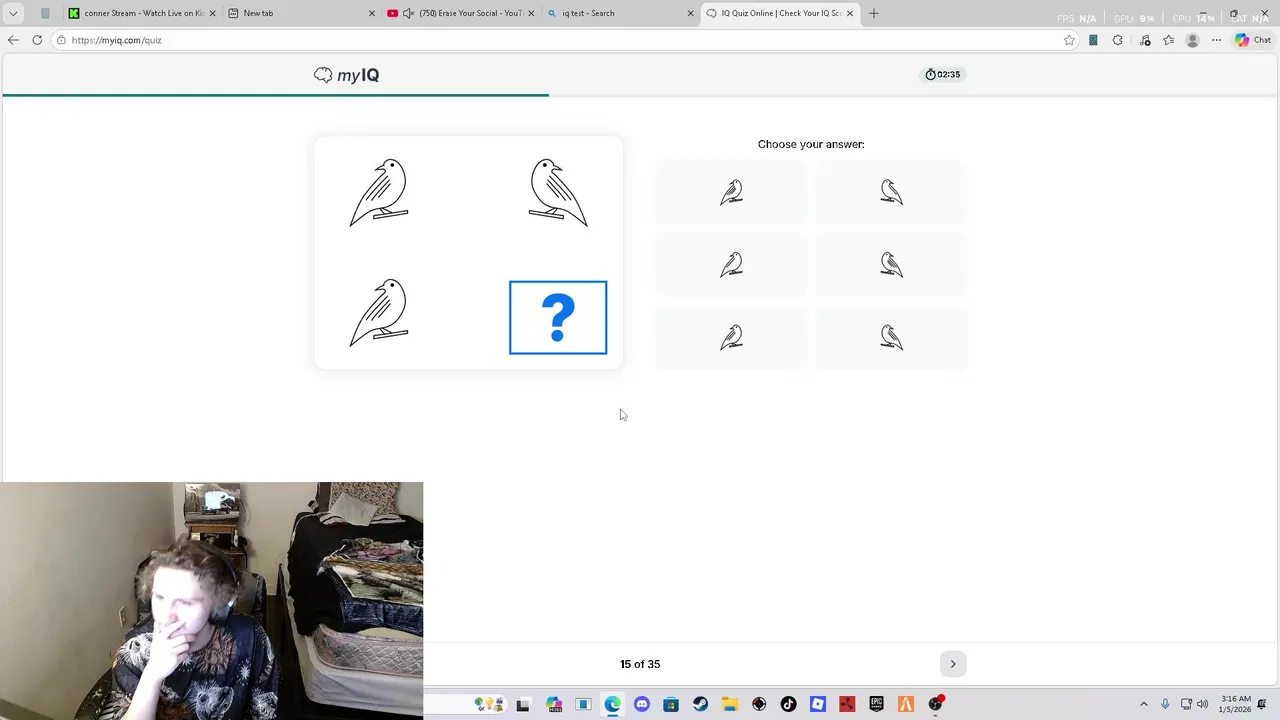Refresh the page
Viewport: 1280px width, 720px height.
pos(37,40)
